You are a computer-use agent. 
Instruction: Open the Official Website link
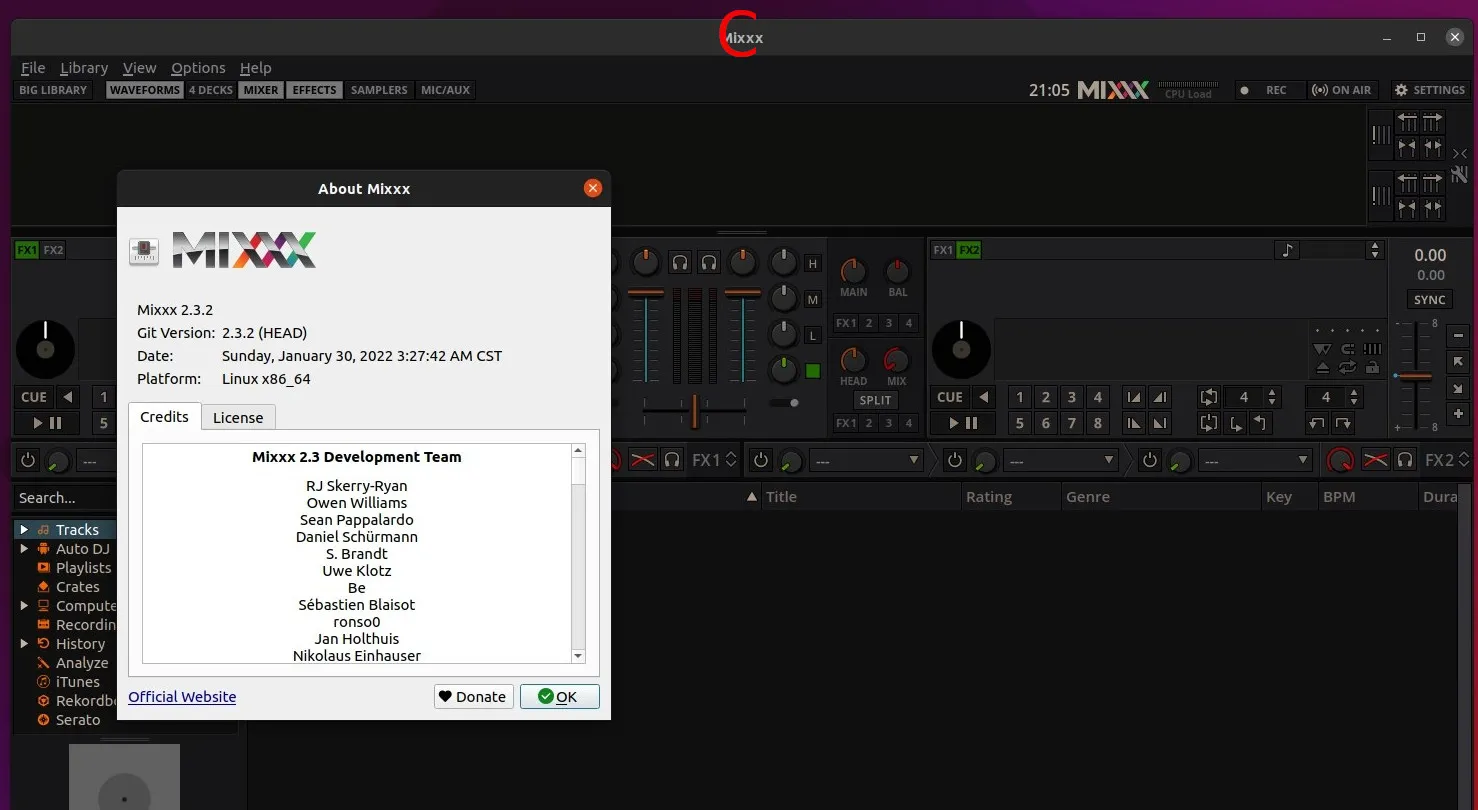click(182, 697)
